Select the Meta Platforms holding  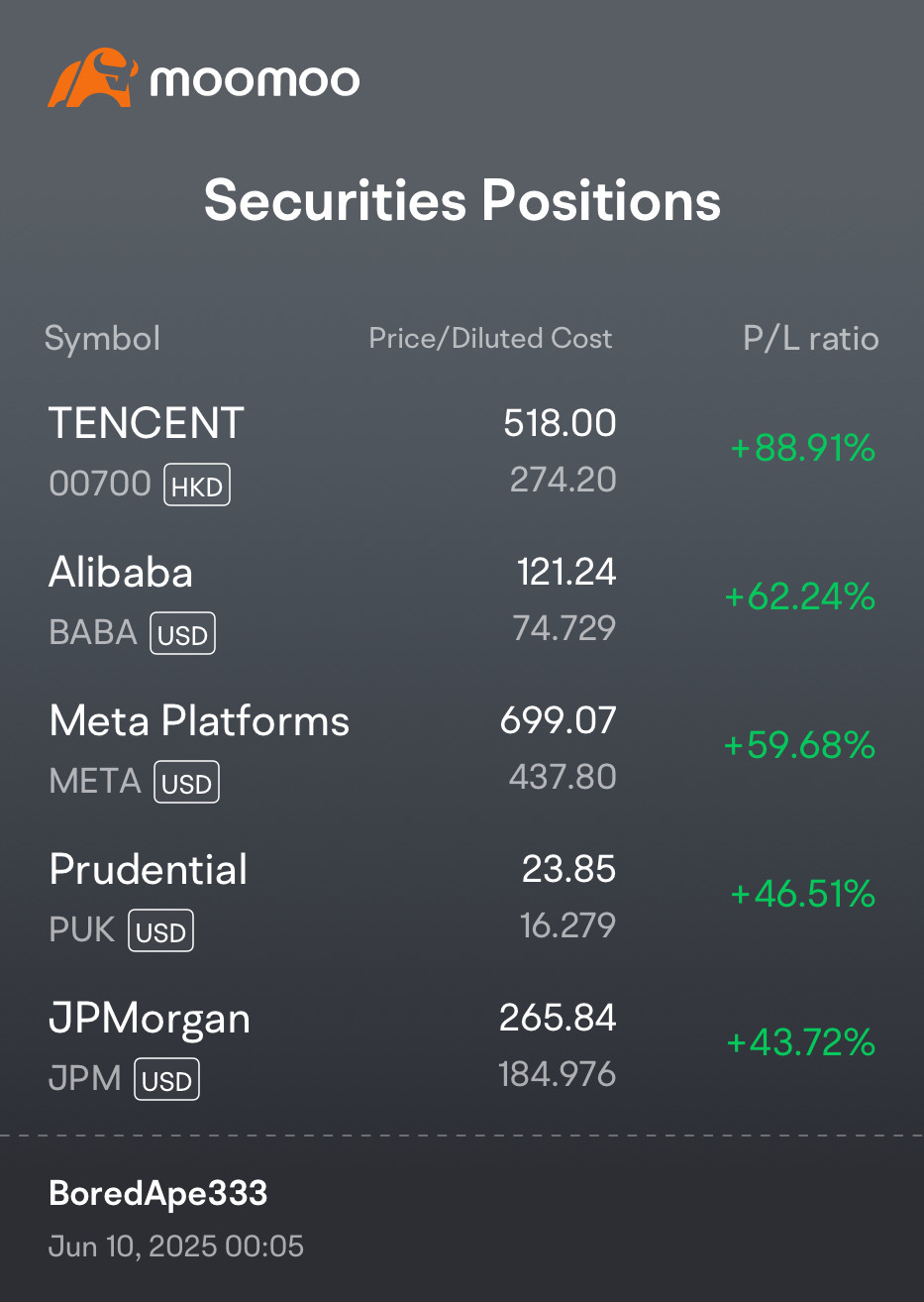coord(199,721)
